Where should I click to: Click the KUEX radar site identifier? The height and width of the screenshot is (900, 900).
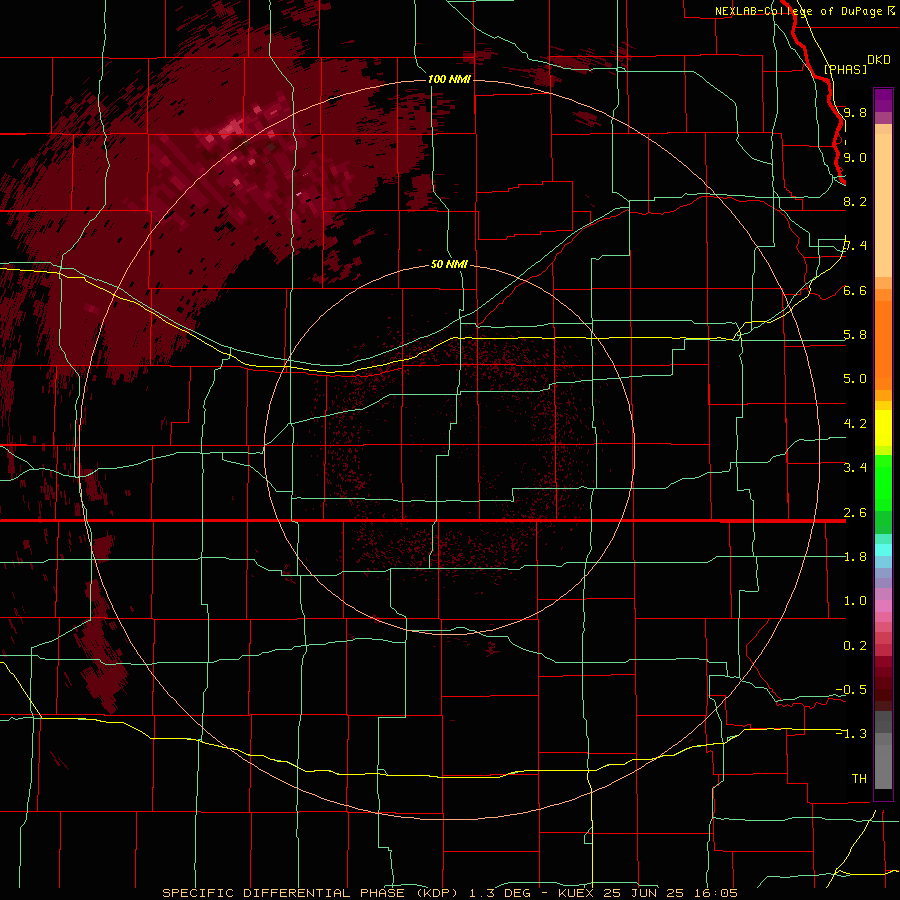576,893
